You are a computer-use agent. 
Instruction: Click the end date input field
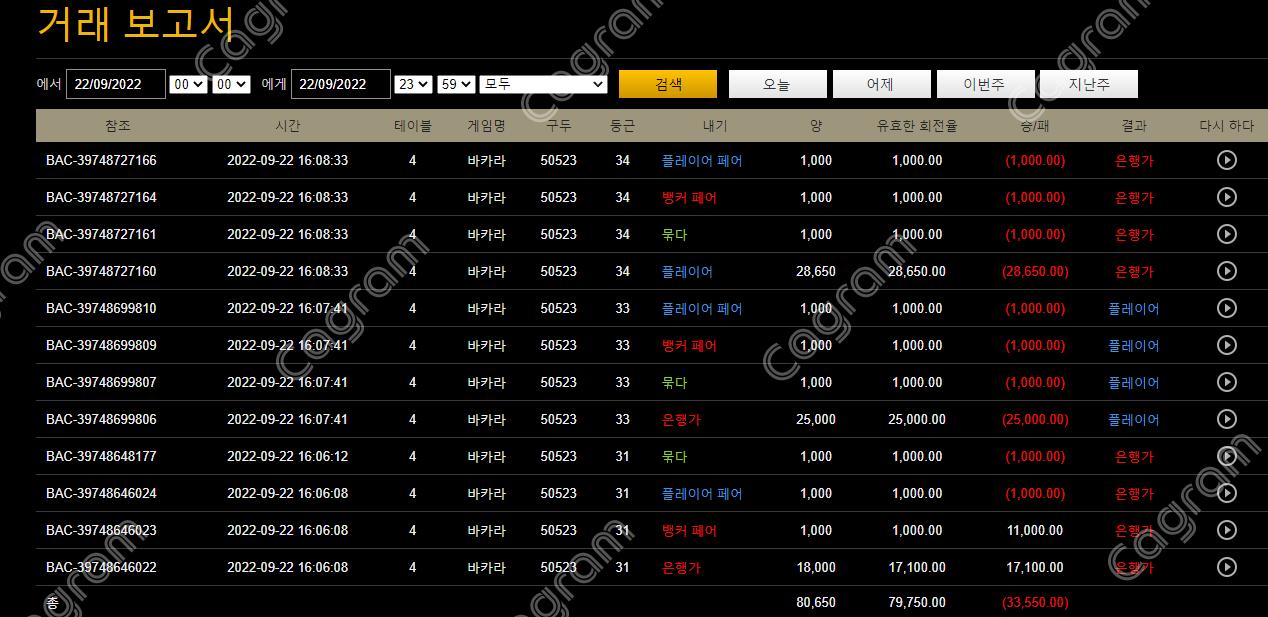point(340,84)
